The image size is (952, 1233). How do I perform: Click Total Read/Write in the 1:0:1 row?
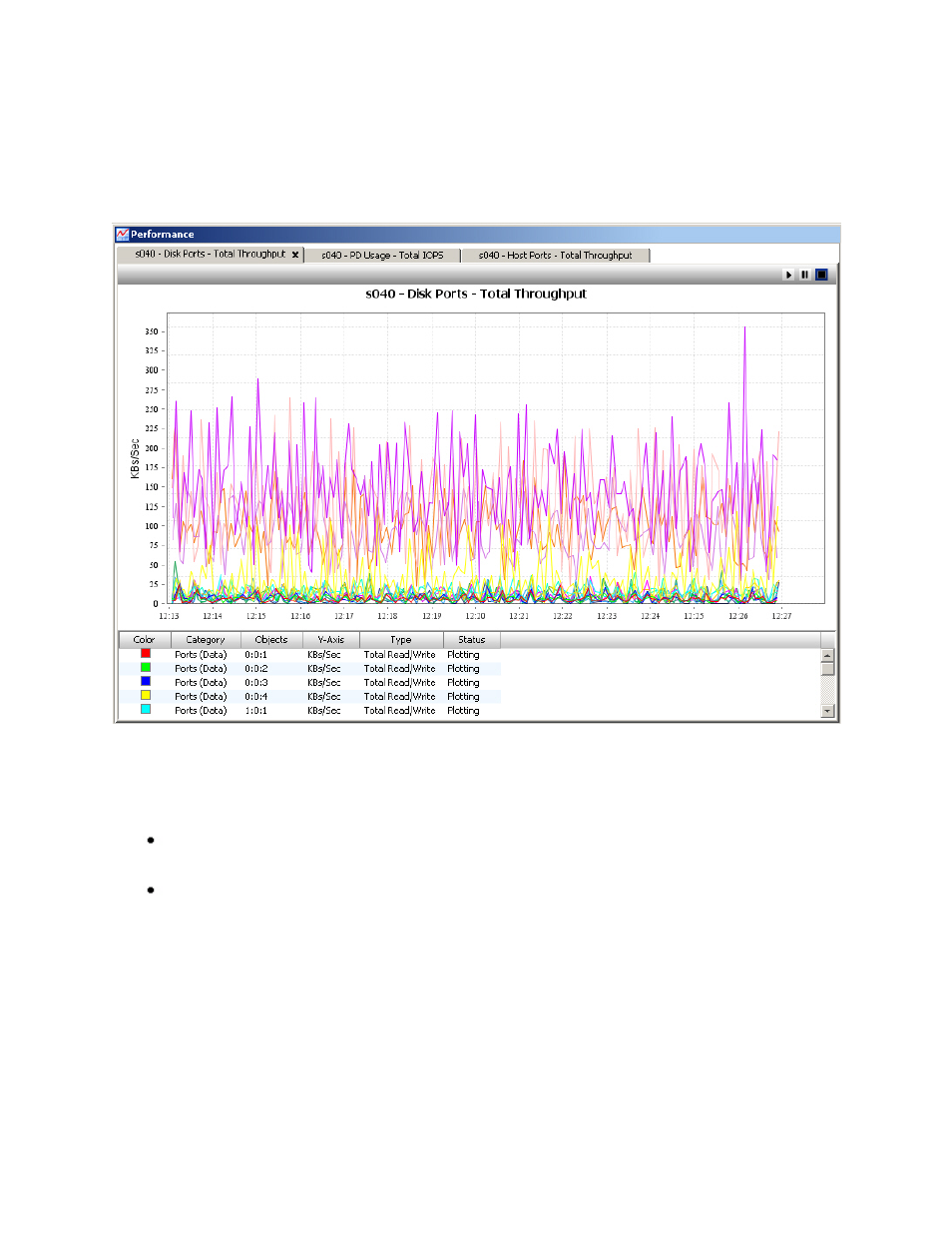tap(399, 711)
